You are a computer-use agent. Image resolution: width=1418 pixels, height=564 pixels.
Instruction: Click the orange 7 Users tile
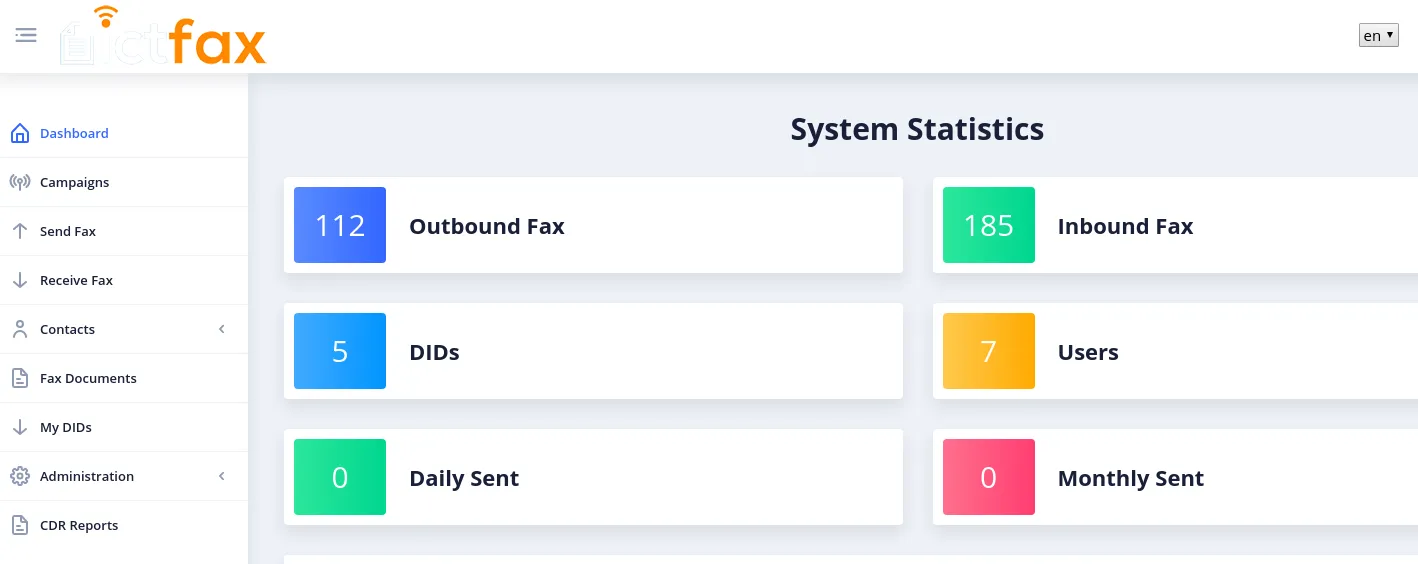click(988, 351)
